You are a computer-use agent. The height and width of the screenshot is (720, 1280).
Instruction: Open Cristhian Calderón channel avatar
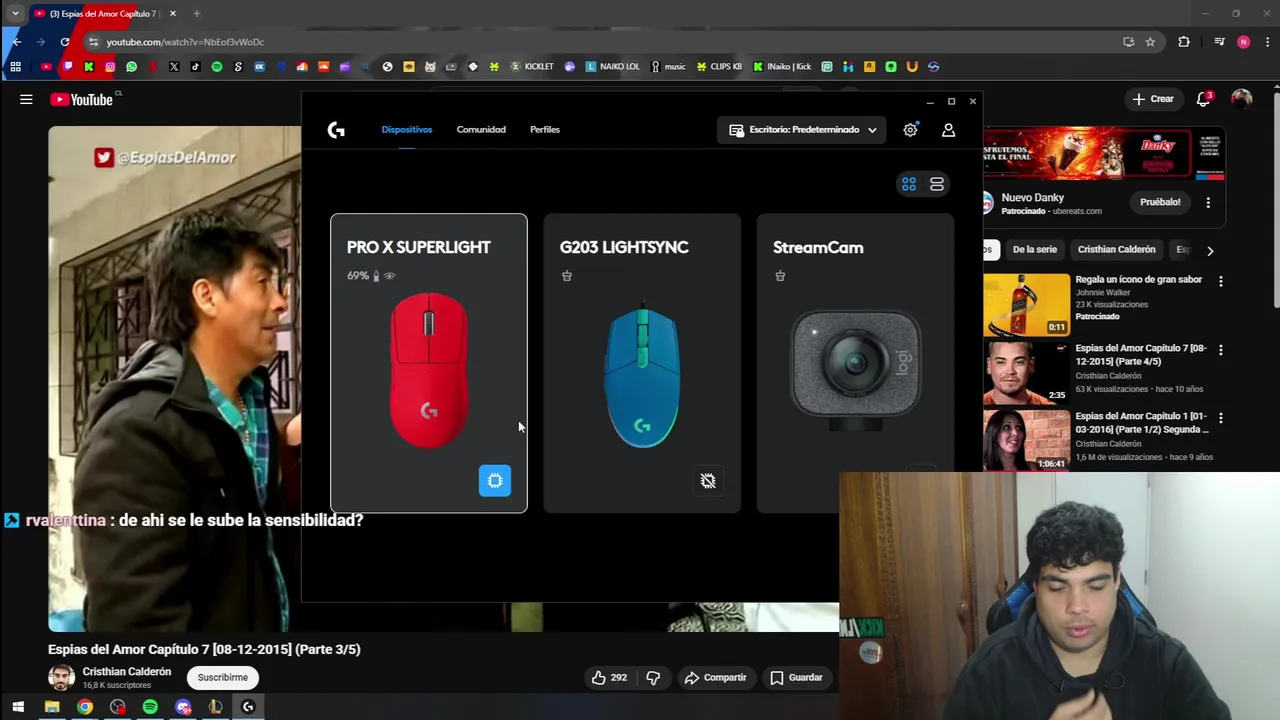[x=62, y=677]
